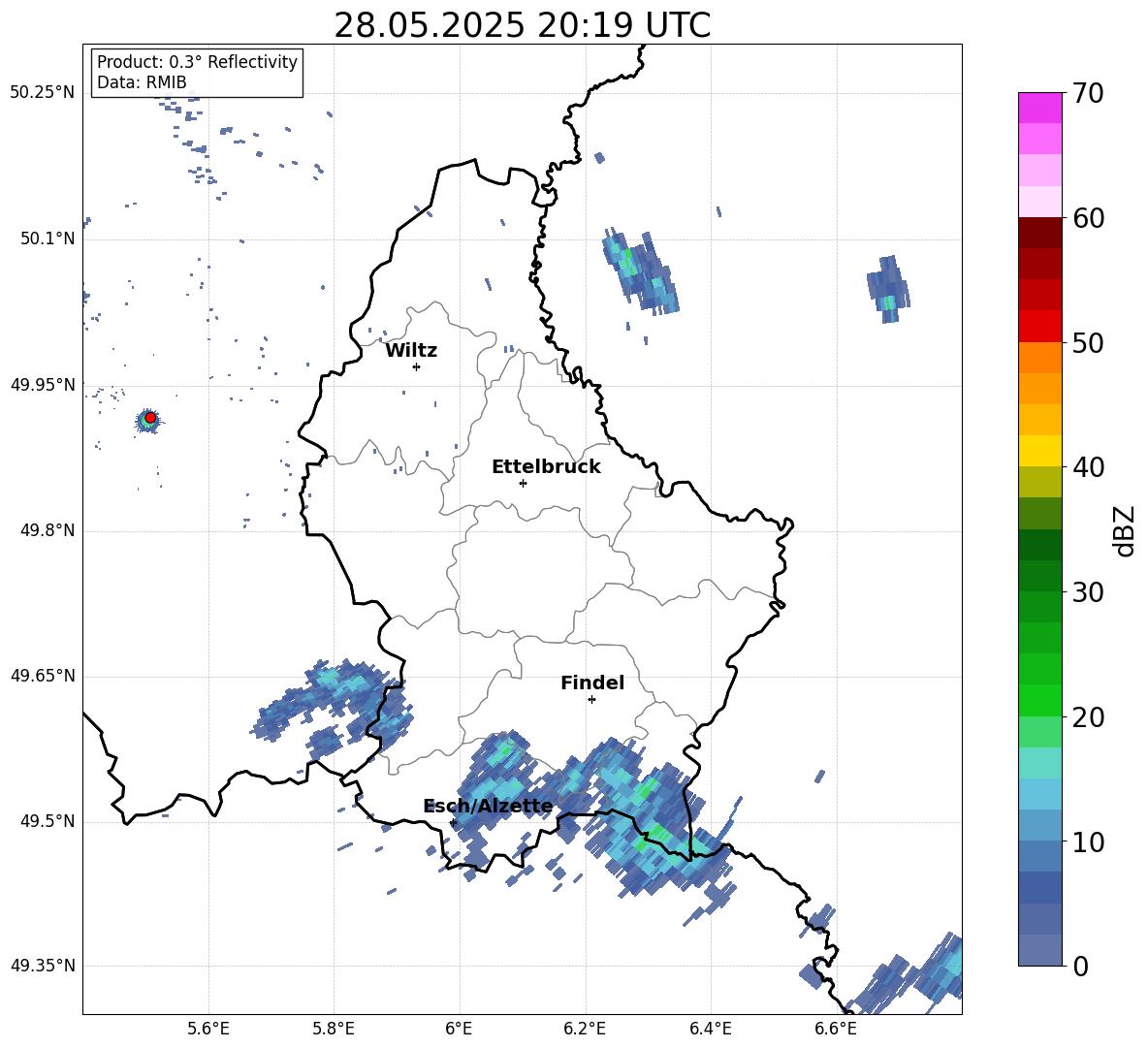Click the 5.8°E longitude label

[334, 1029]
